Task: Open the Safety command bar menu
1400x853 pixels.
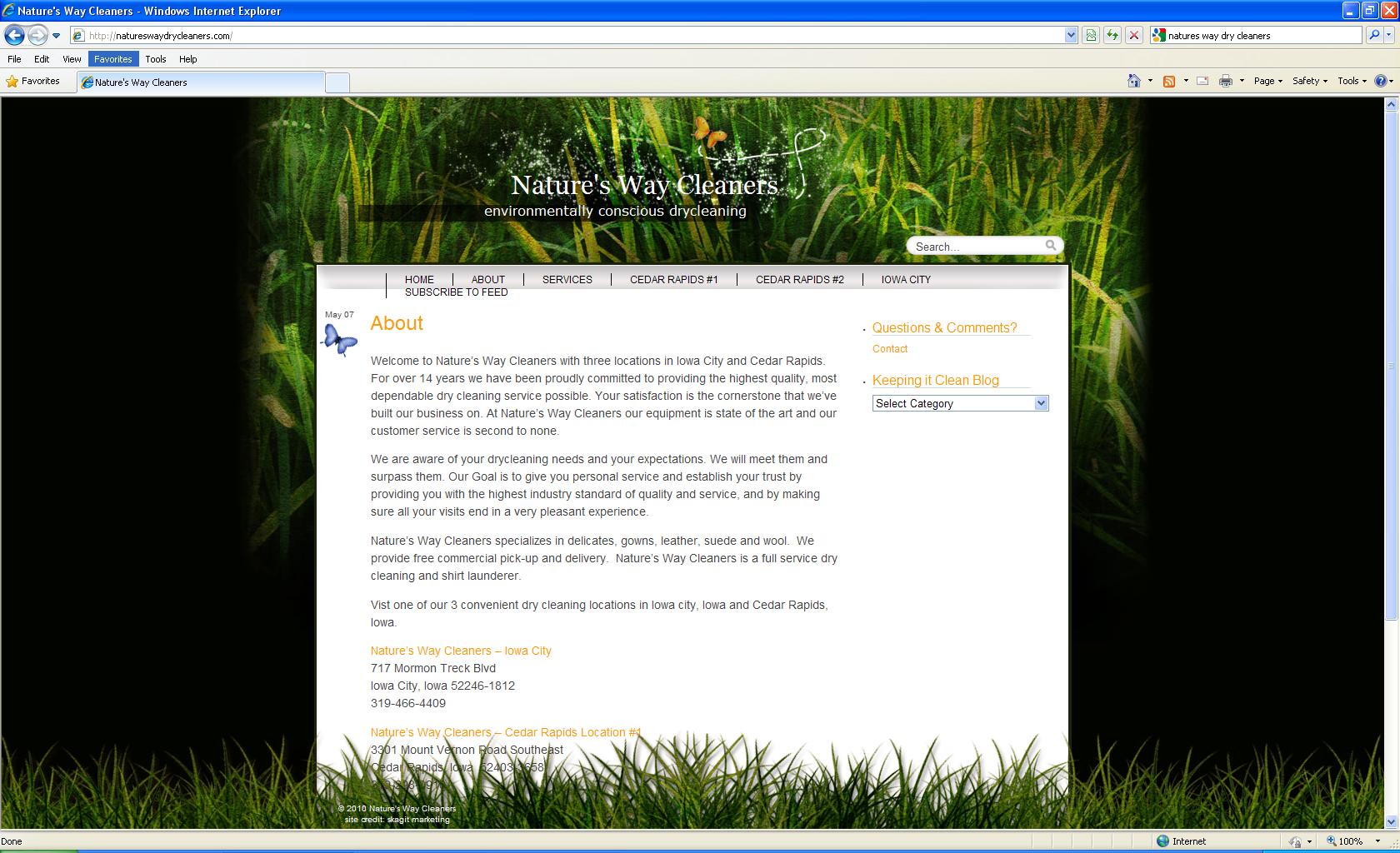Action: coord(1309,81)
